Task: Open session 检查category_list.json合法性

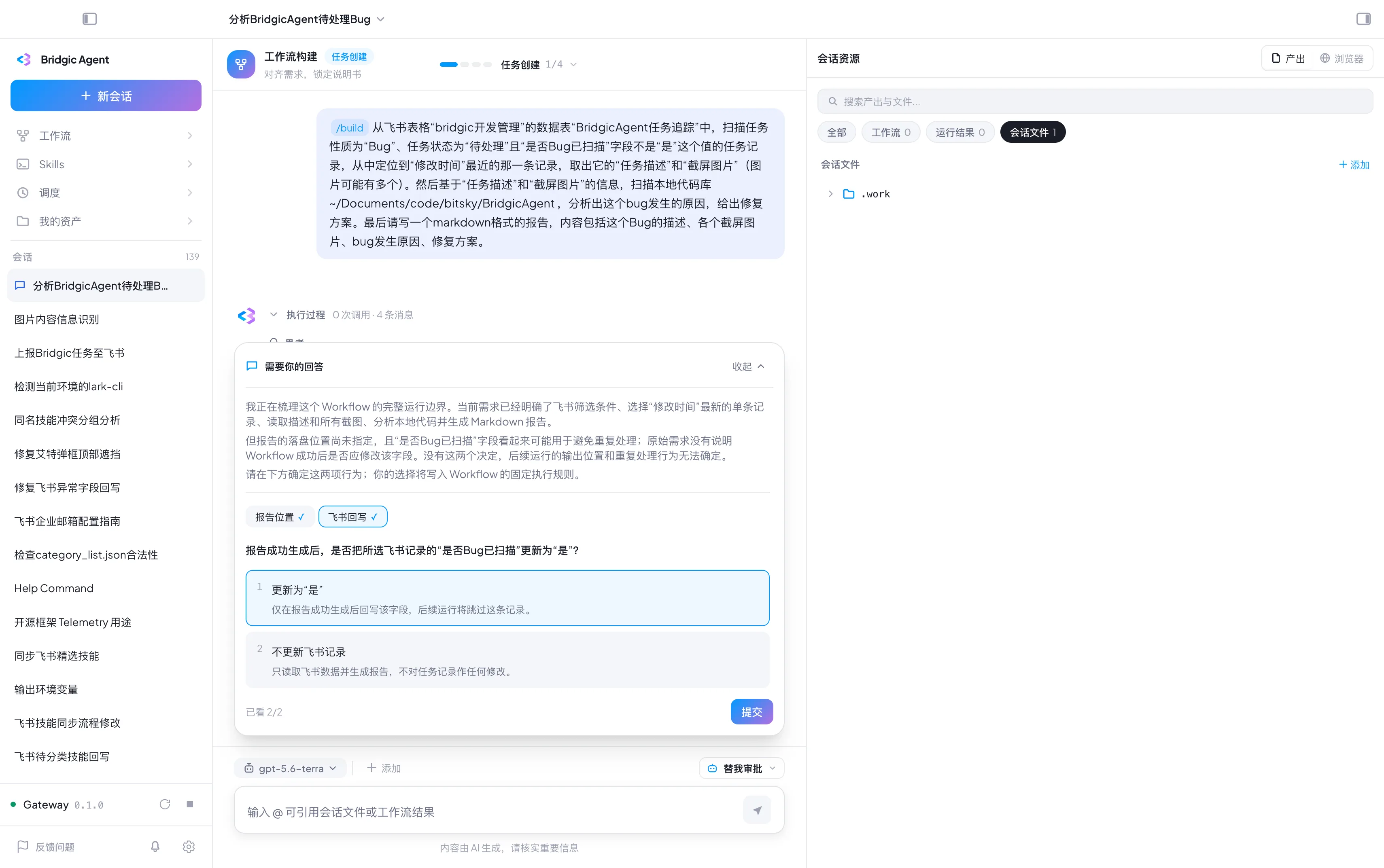Action: tap(106, 555)
